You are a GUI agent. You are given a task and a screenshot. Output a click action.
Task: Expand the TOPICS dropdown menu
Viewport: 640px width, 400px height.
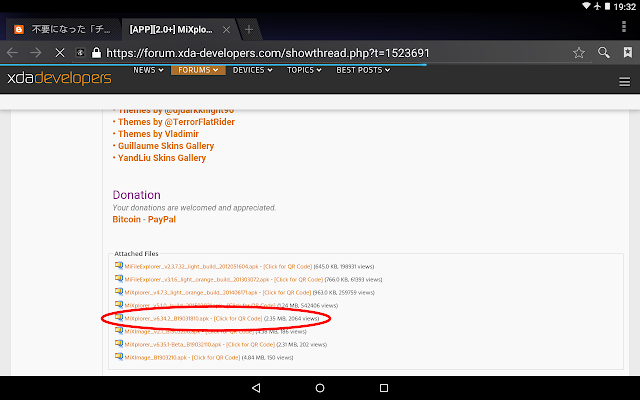coord(304,70)
